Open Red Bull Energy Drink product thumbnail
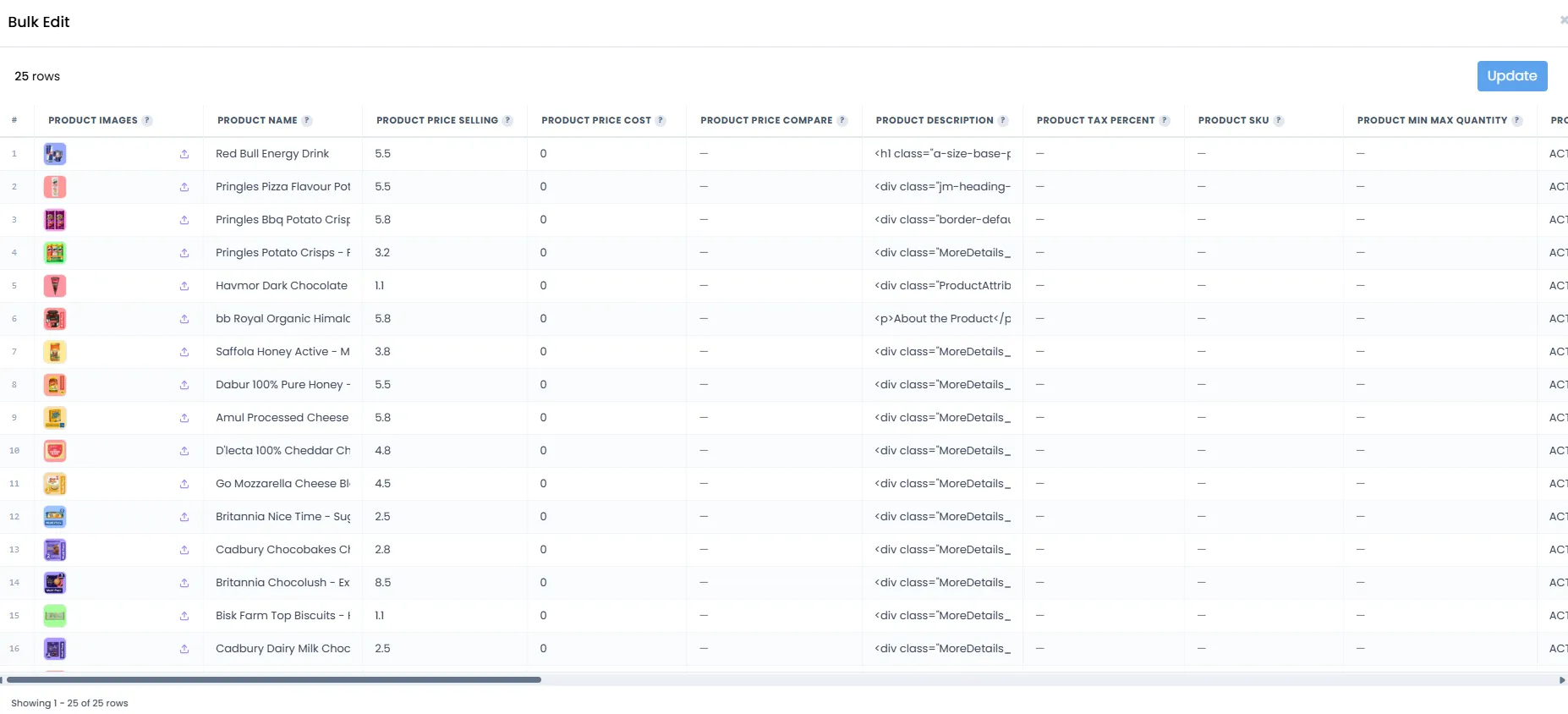 [x=55, y=154]
